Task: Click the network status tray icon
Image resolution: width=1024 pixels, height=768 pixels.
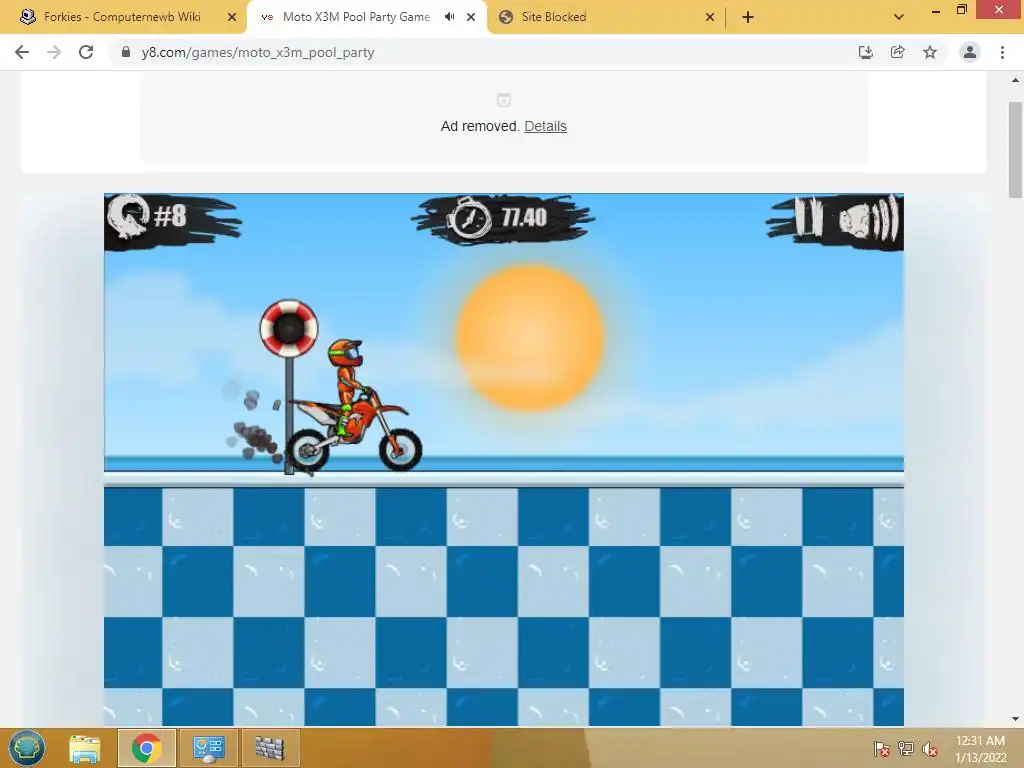Action: [x=906, y=749]
